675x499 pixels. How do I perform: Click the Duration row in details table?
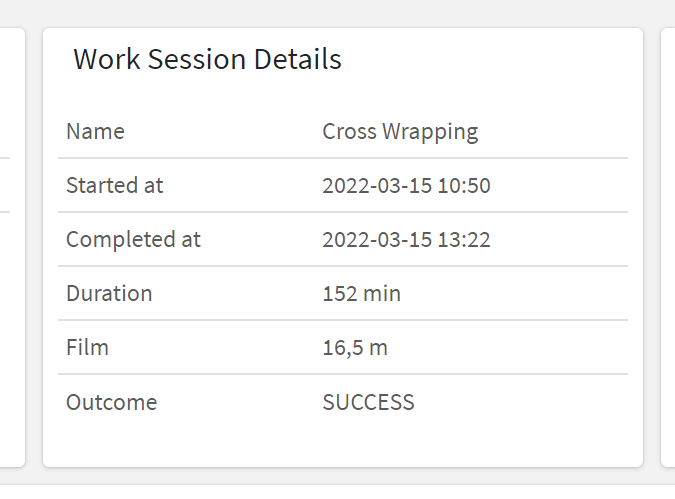[343, 294]
